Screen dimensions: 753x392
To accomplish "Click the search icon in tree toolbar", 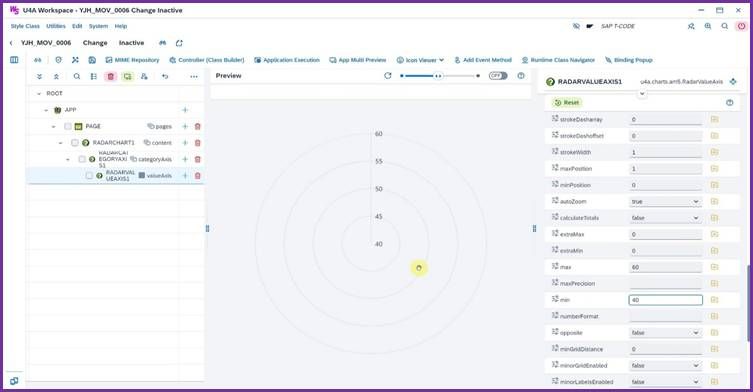I will [77, 76].
